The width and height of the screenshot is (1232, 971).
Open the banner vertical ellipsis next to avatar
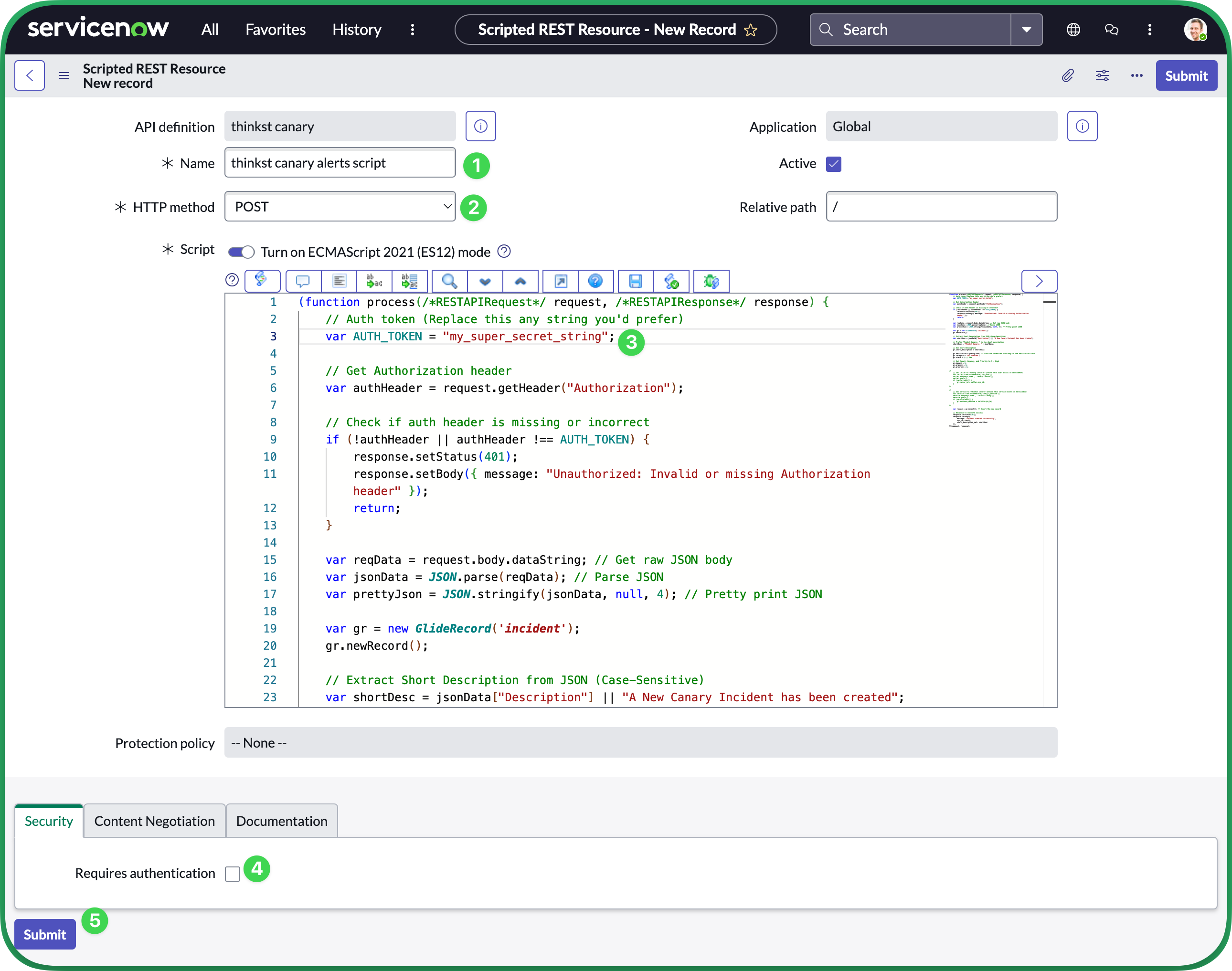(1149, 30)
